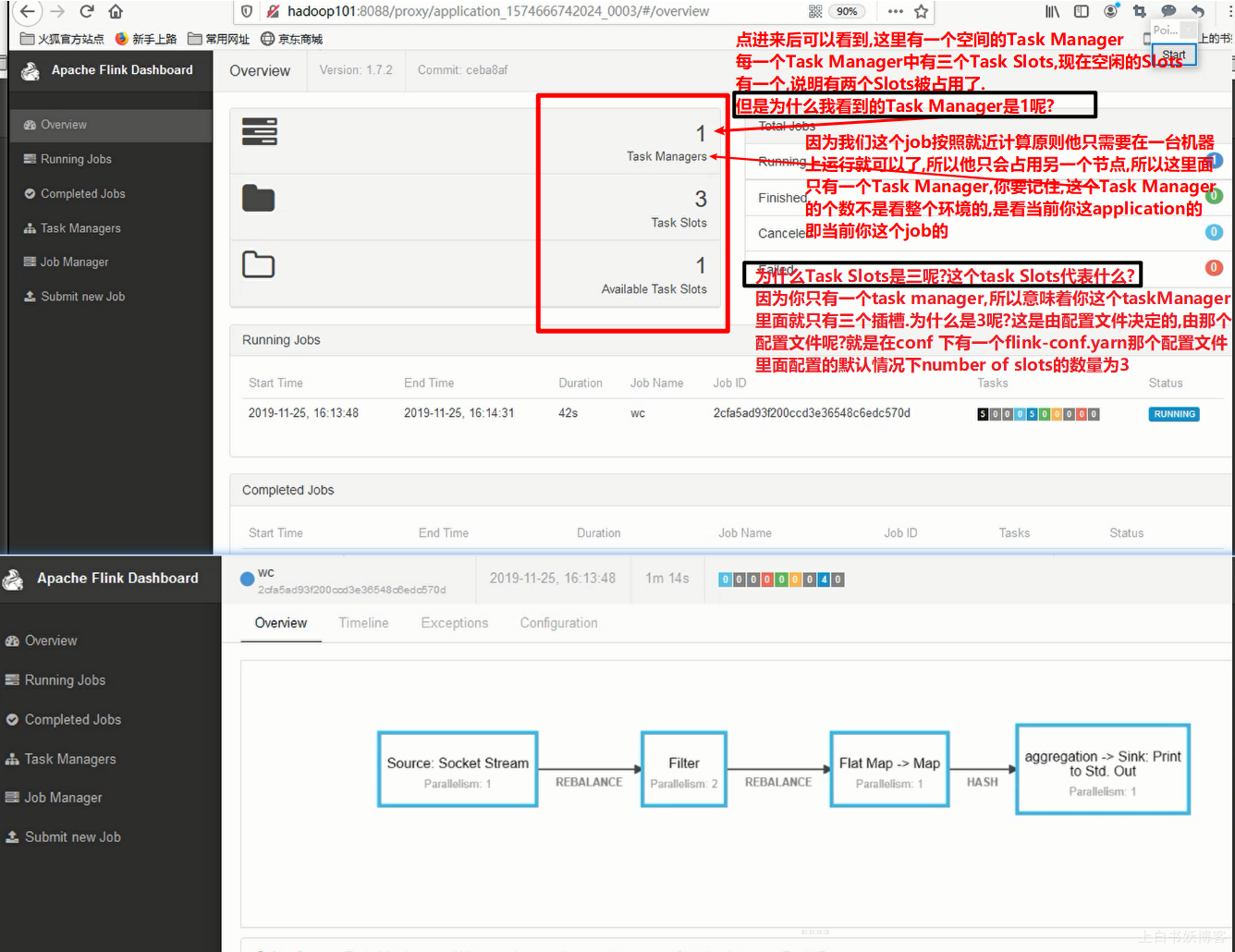Click start time 2019-11-25, 16:13:48 in Running Jobs table
The width and height of the screenshot is (1235, 952).
303,413
